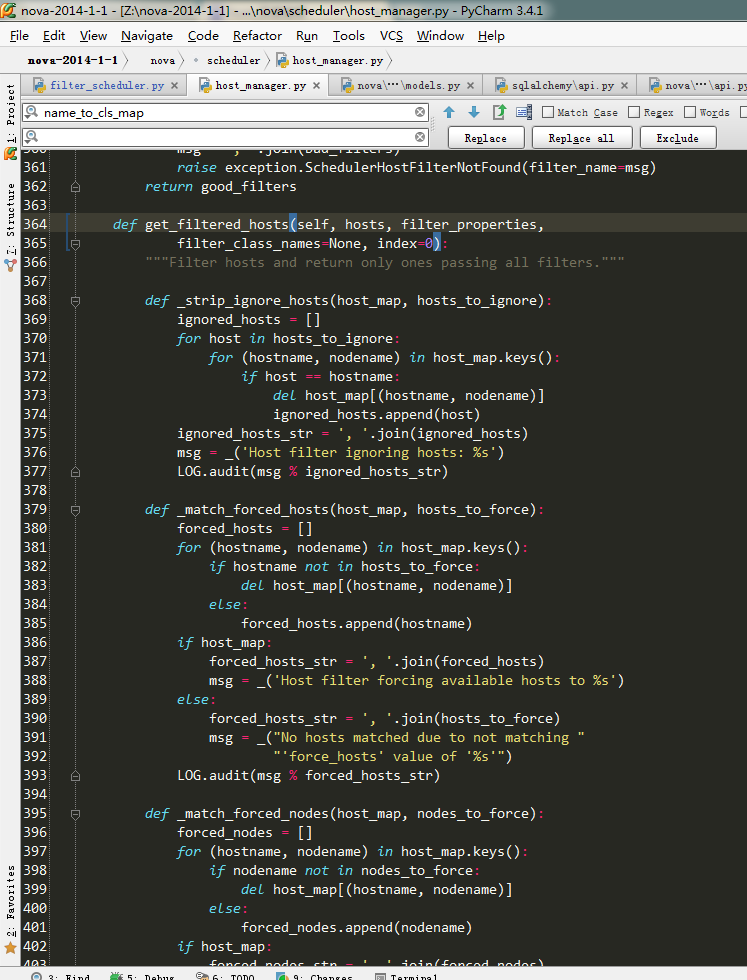Close the filter_scheduler.py tab
The height and width of the screenshot is (980, 747).
click(174, 86)
